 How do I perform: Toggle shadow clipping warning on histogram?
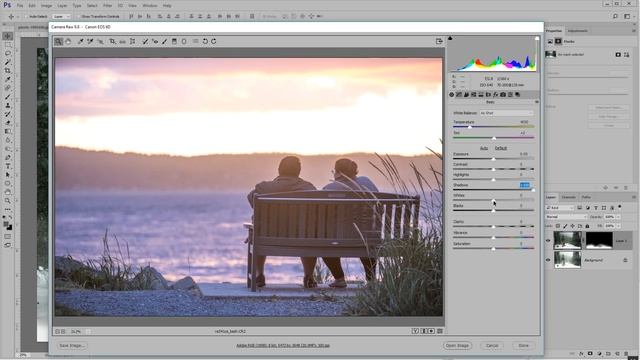pyautogui.click(x=450, y=38)
